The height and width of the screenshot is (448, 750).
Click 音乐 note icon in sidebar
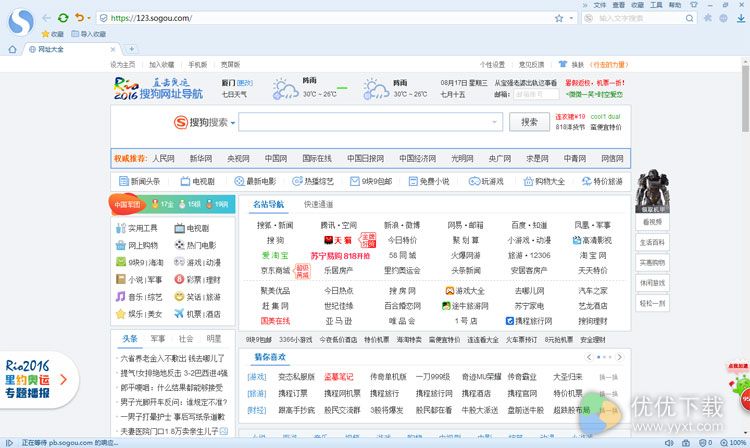point(121,297)
